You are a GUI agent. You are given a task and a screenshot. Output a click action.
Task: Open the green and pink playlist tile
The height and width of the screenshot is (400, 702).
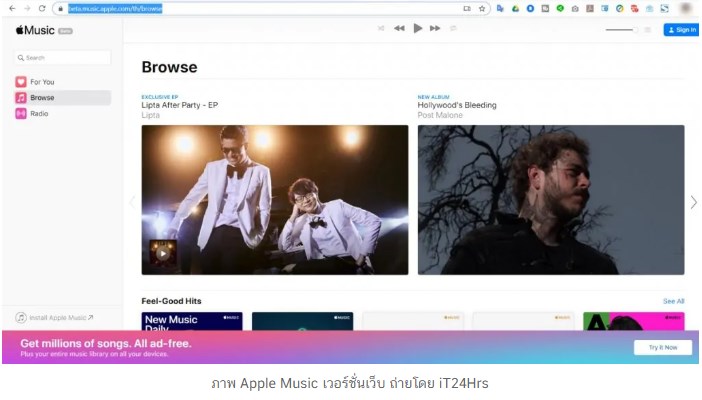click(634, 322)
